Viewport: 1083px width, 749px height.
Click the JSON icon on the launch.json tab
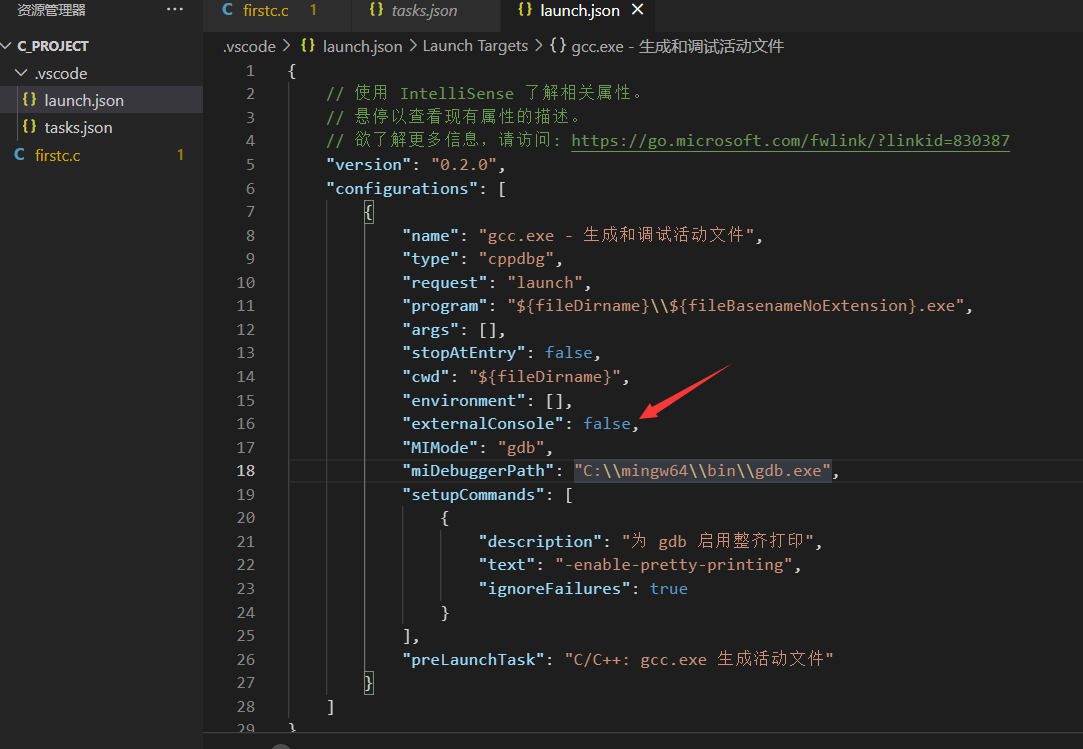coord(525,10)
